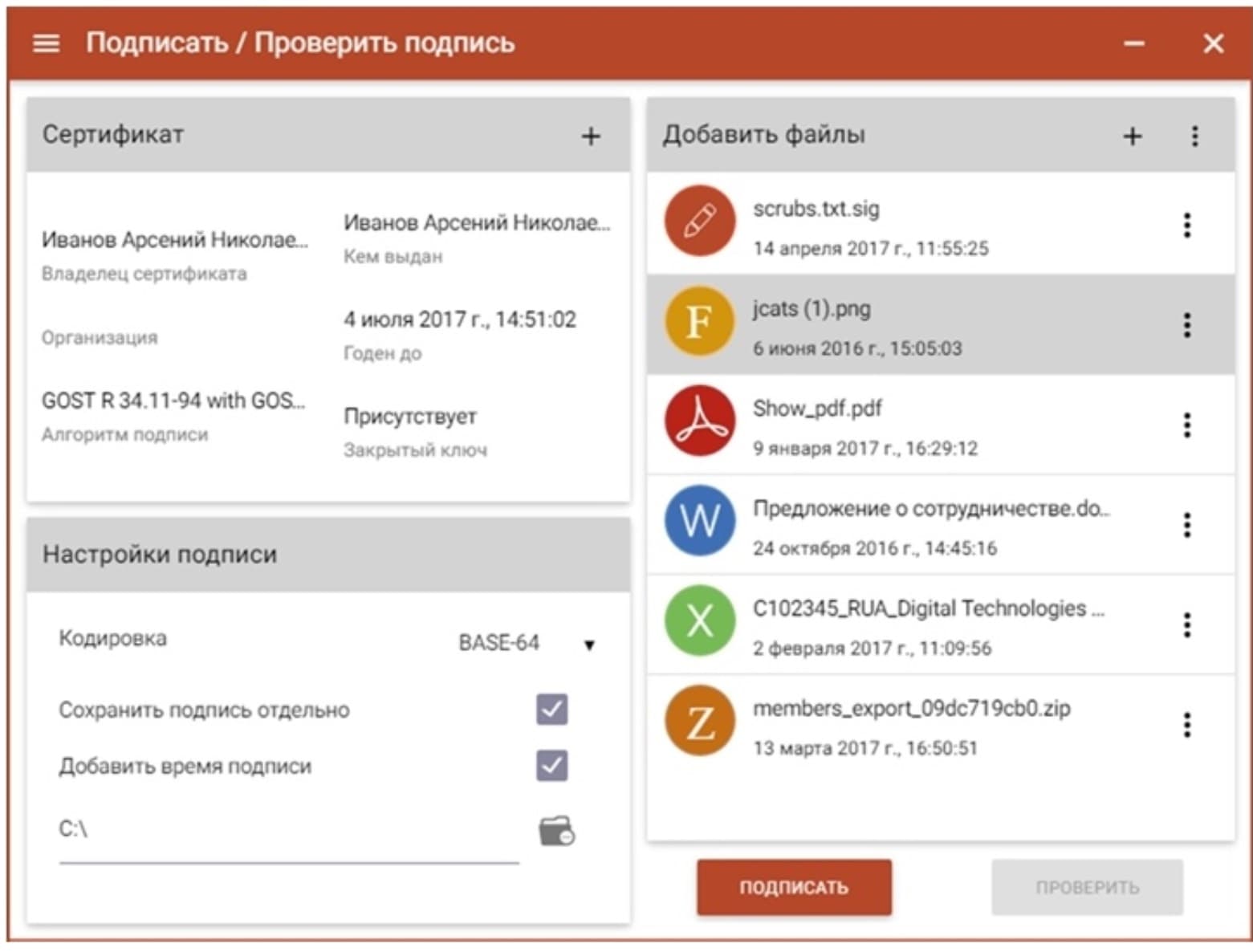Click the plus icon in Сертификат header

click(590, 136)
